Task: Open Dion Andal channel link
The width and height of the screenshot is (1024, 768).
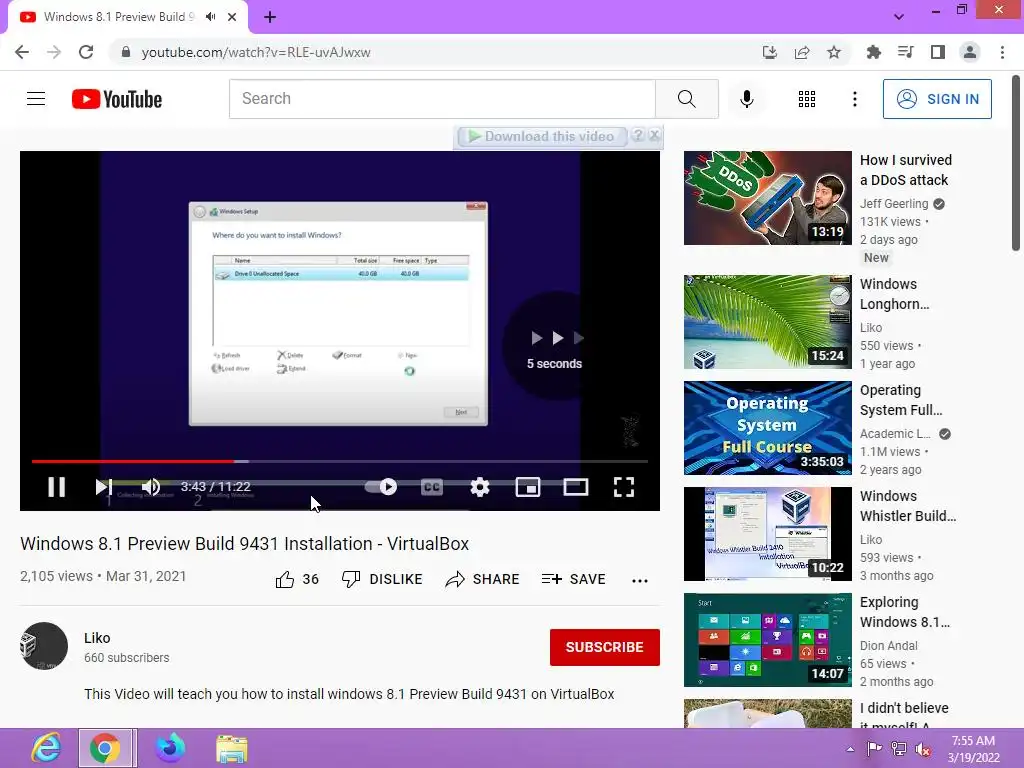Action: [889, 645]
